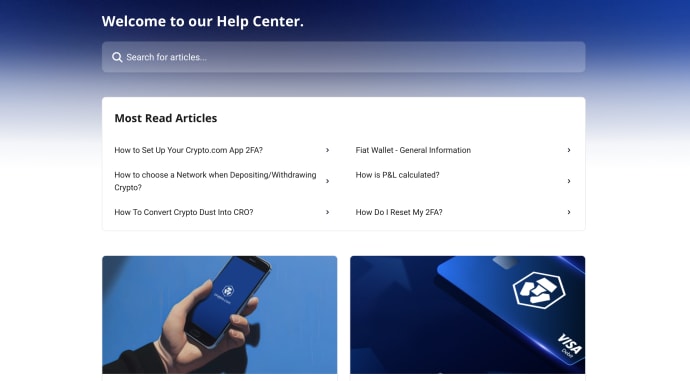Open the How is P&L calculated article
Viewport: 690px width, 381px height.
pyautogui.click(x=397, y=175)
